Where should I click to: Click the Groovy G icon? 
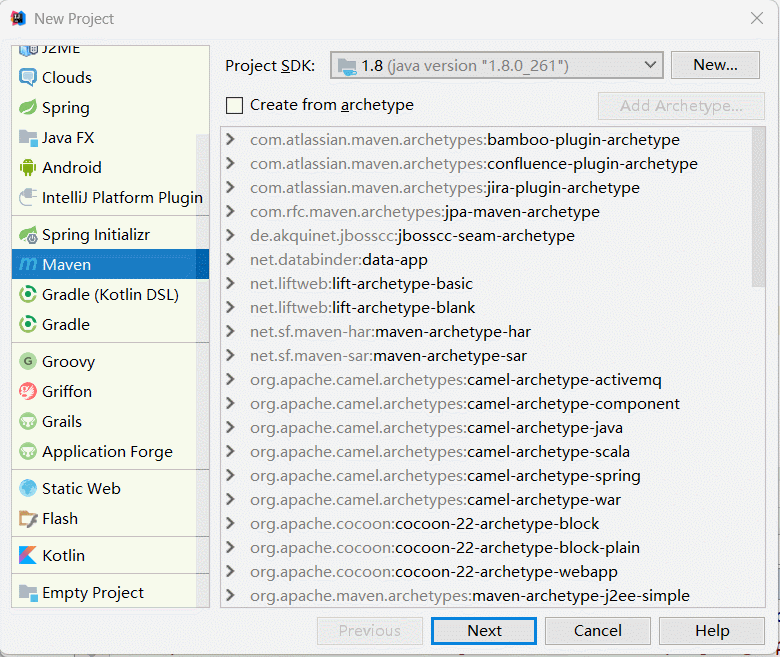[28, 362]
